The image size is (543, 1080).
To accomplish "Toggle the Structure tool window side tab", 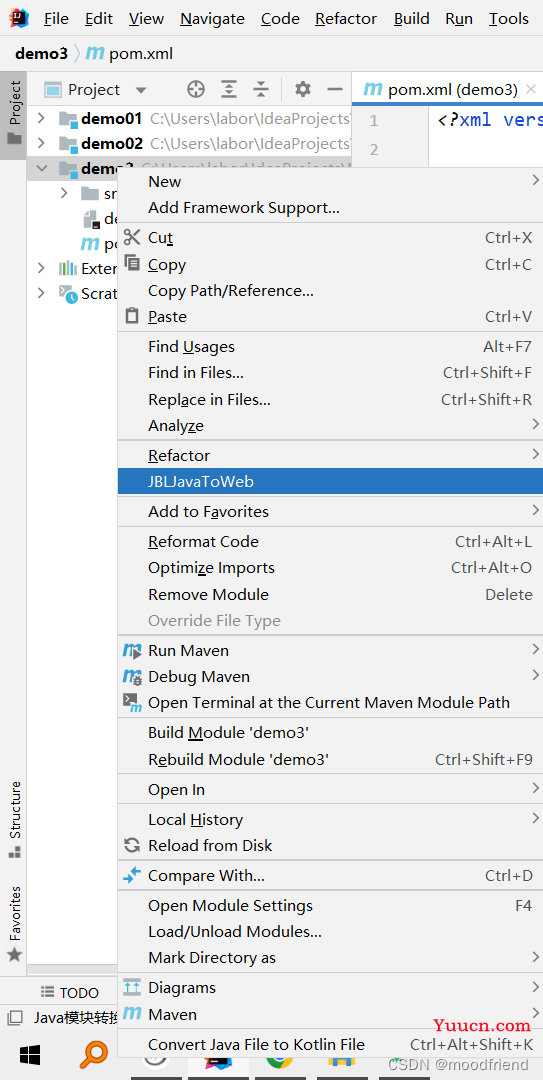I will (x=14, y=820).
